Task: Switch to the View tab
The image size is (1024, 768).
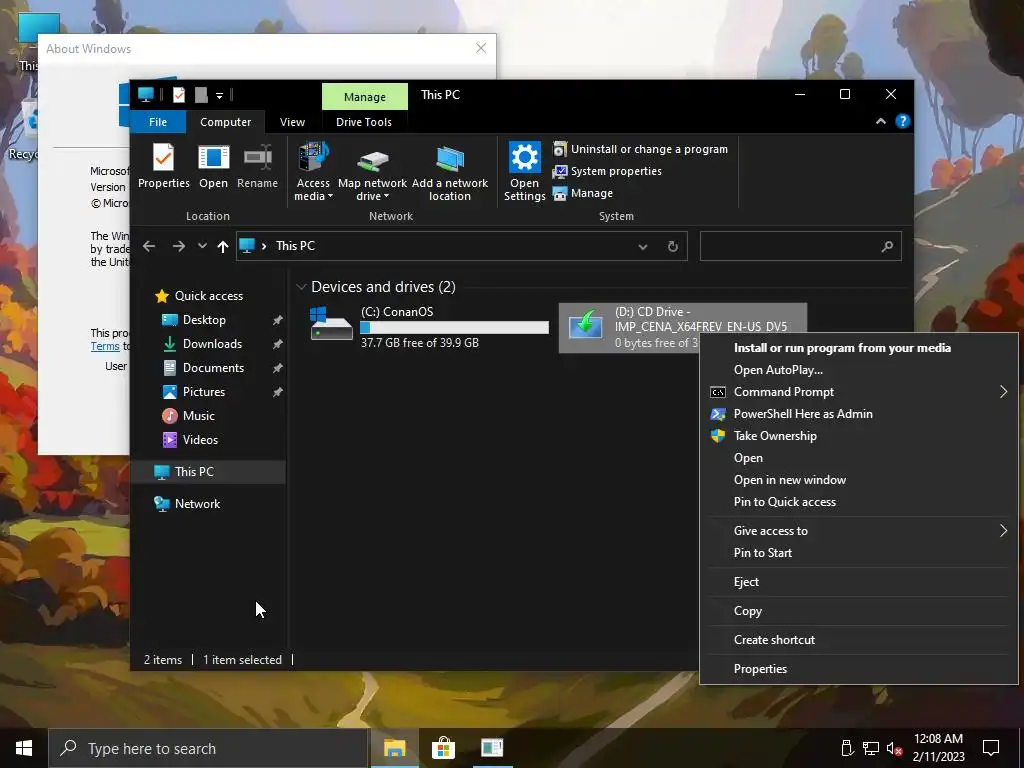Action: [x=292, y=122]
